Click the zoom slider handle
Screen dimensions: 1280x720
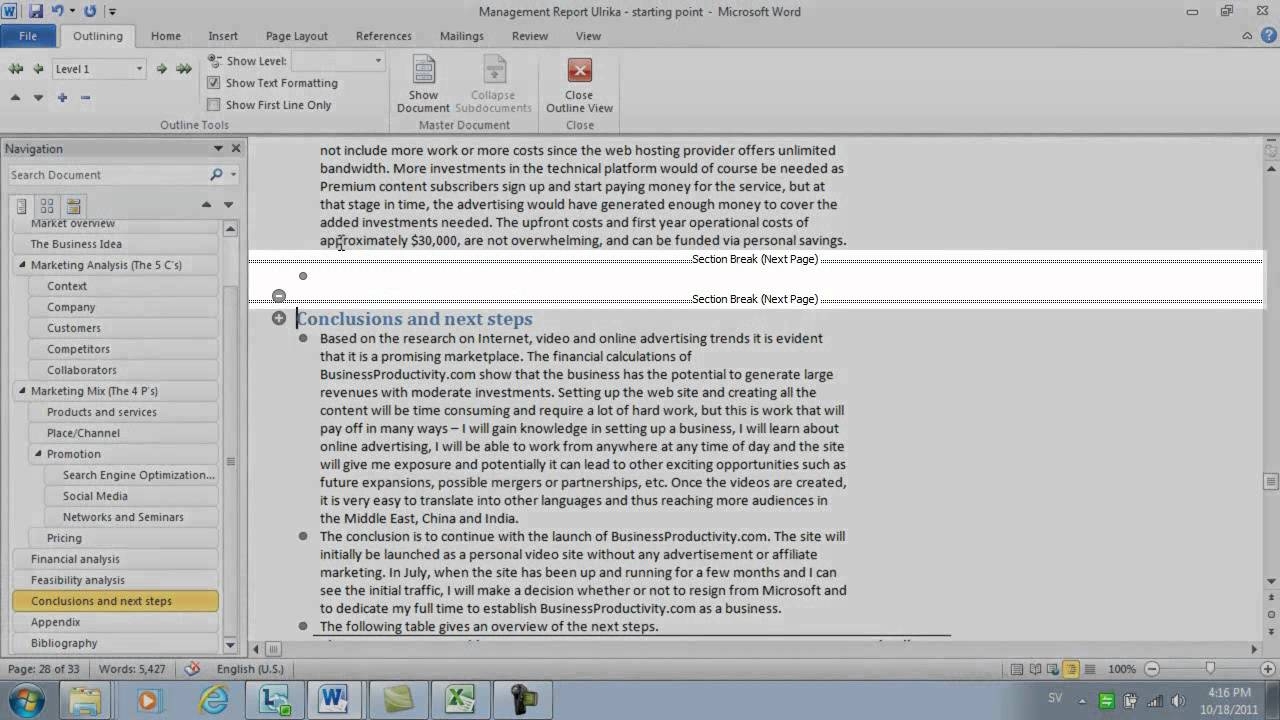point(1210,669)
